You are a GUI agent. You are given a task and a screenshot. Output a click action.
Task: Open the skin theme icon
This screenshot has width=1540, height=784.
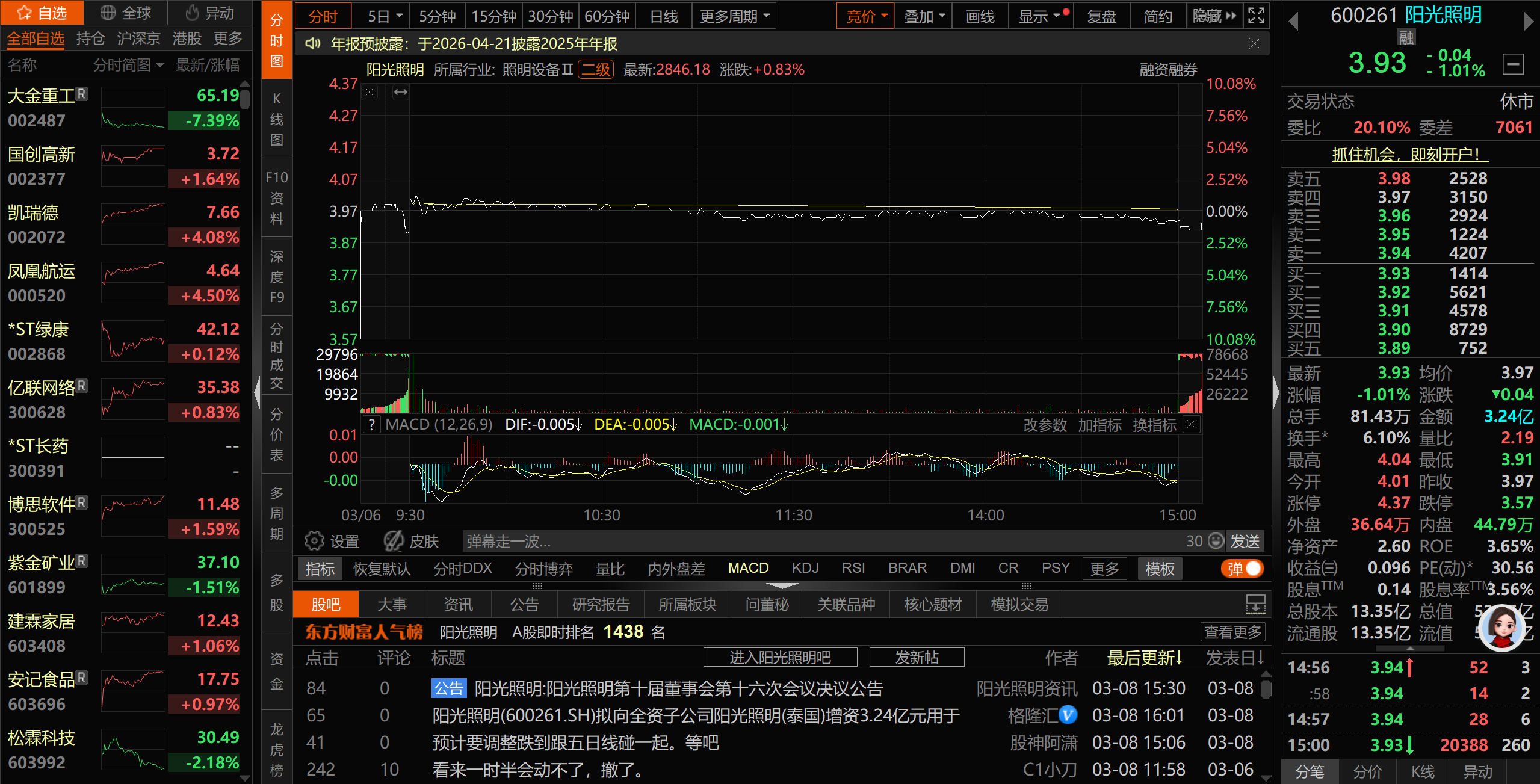pyautogui.click(x=394, y=541)
